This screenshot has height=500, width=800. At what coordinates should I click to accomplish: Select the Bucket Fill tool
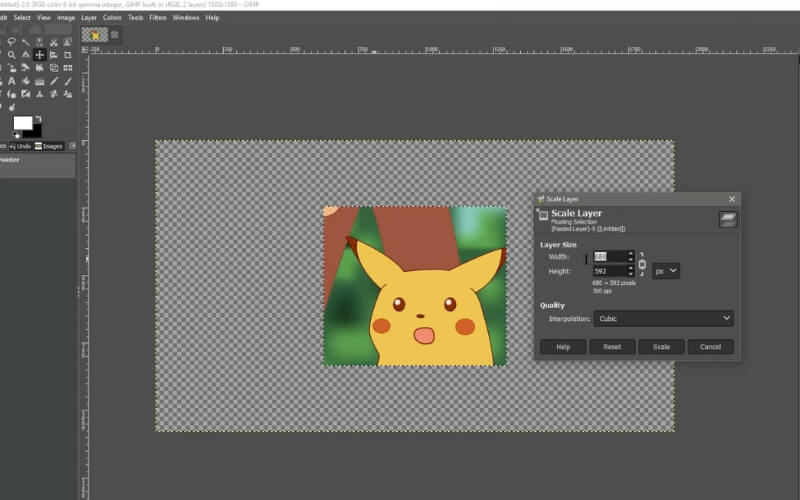coord(26,81)
